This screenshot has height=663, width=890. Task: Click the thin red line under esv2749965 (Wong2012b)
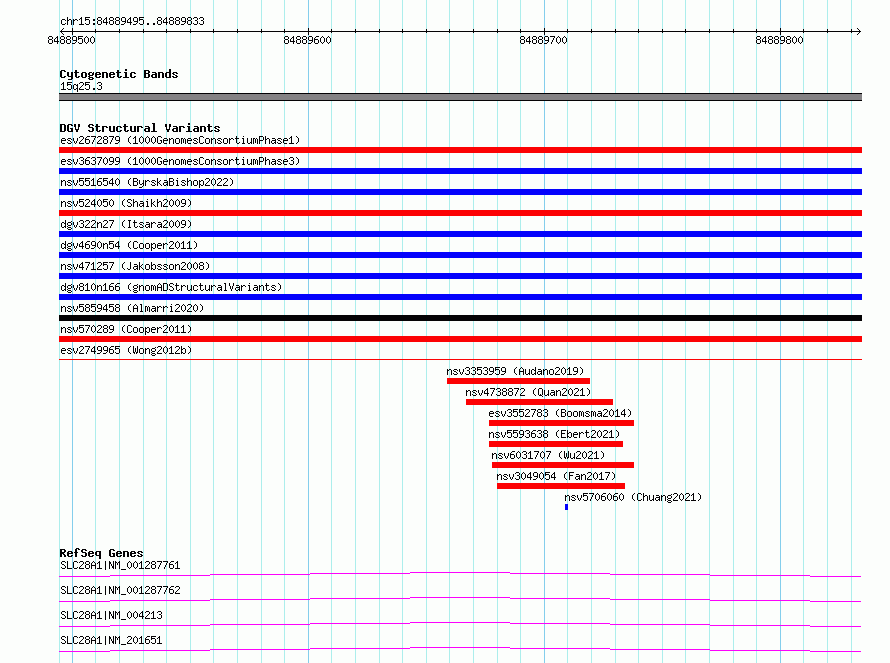click(460, 359)
